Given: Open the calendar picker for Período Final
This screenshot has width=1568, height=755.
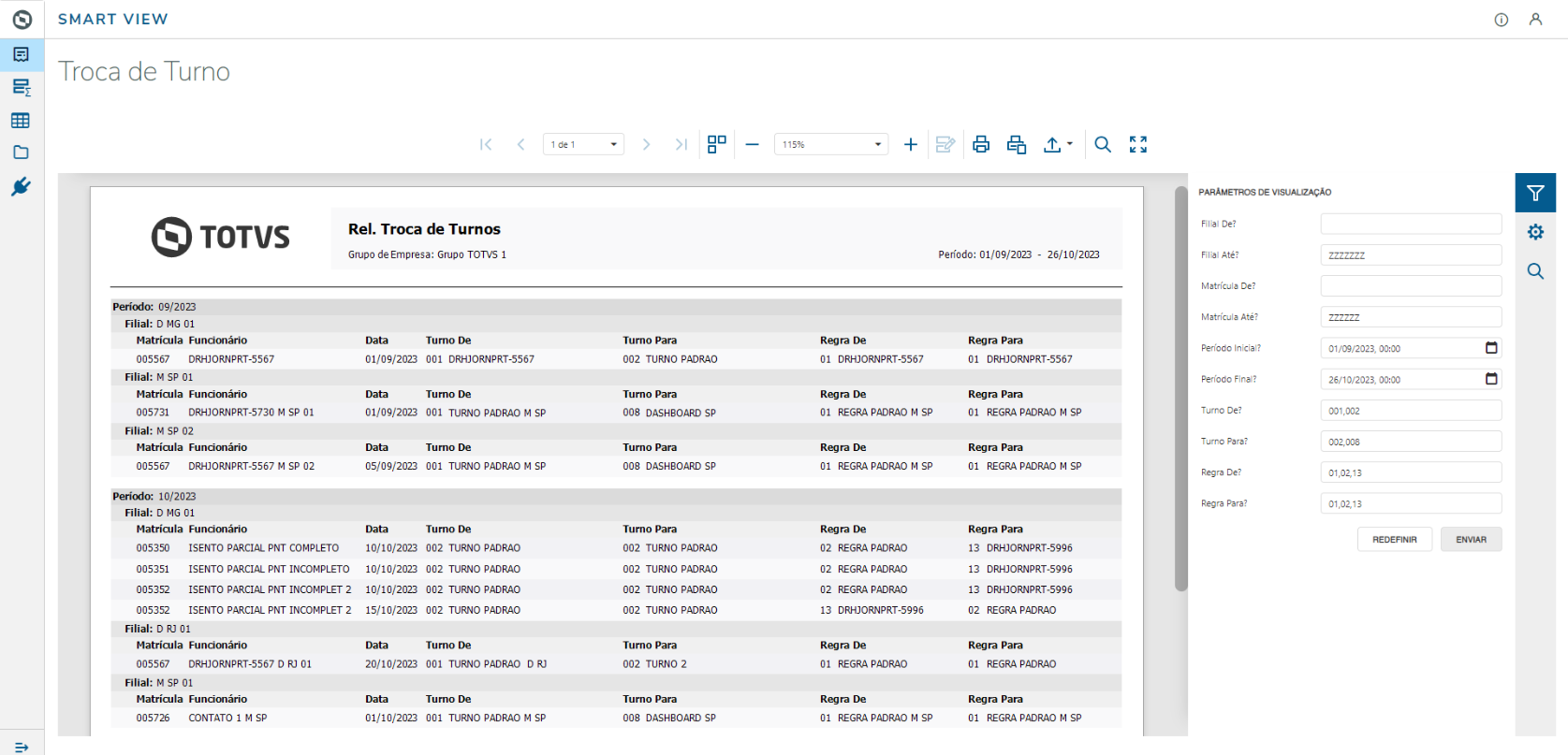Looking at the screenshot, I should click(1491, 379).
